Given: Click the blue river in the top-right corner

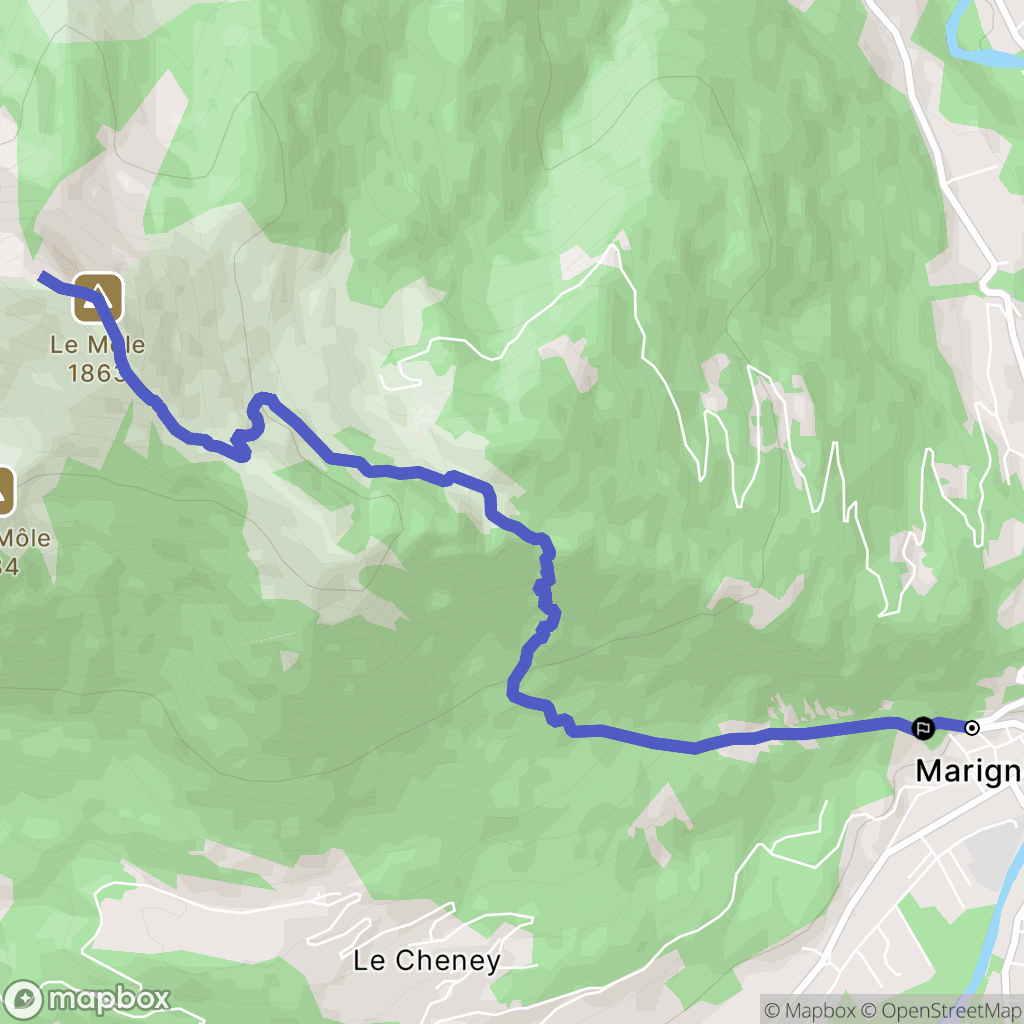Looking at the screenshot, I should [x=980, y=40].
